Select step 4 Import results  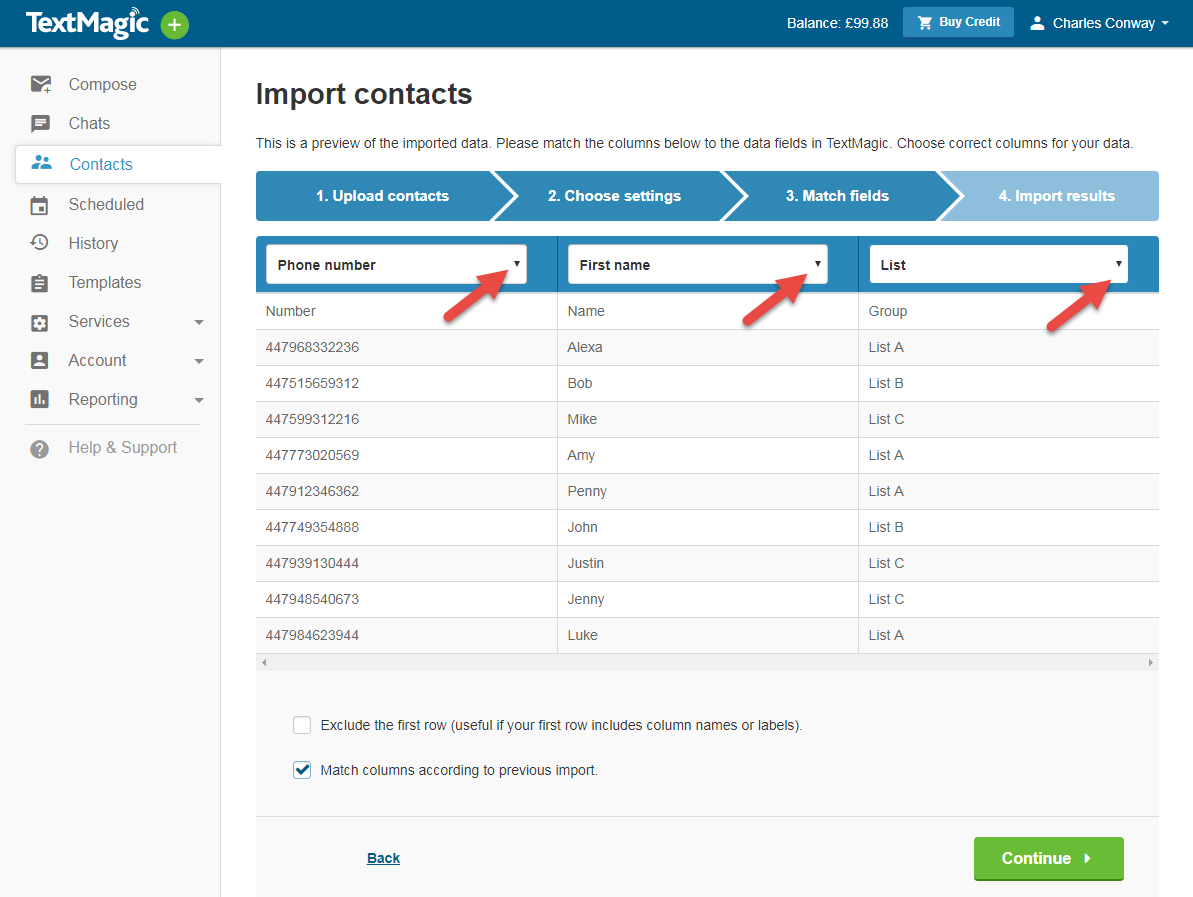1056,196
